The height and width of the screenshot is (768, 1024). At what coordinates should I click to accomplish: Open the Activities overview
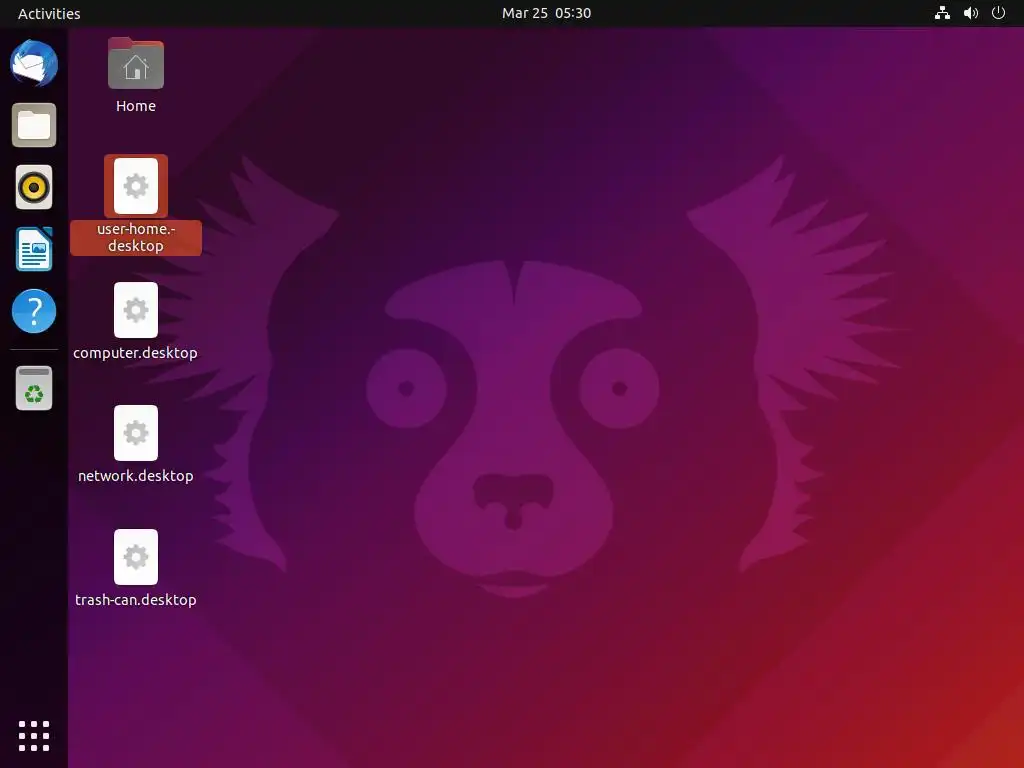[x=49, y=13]
